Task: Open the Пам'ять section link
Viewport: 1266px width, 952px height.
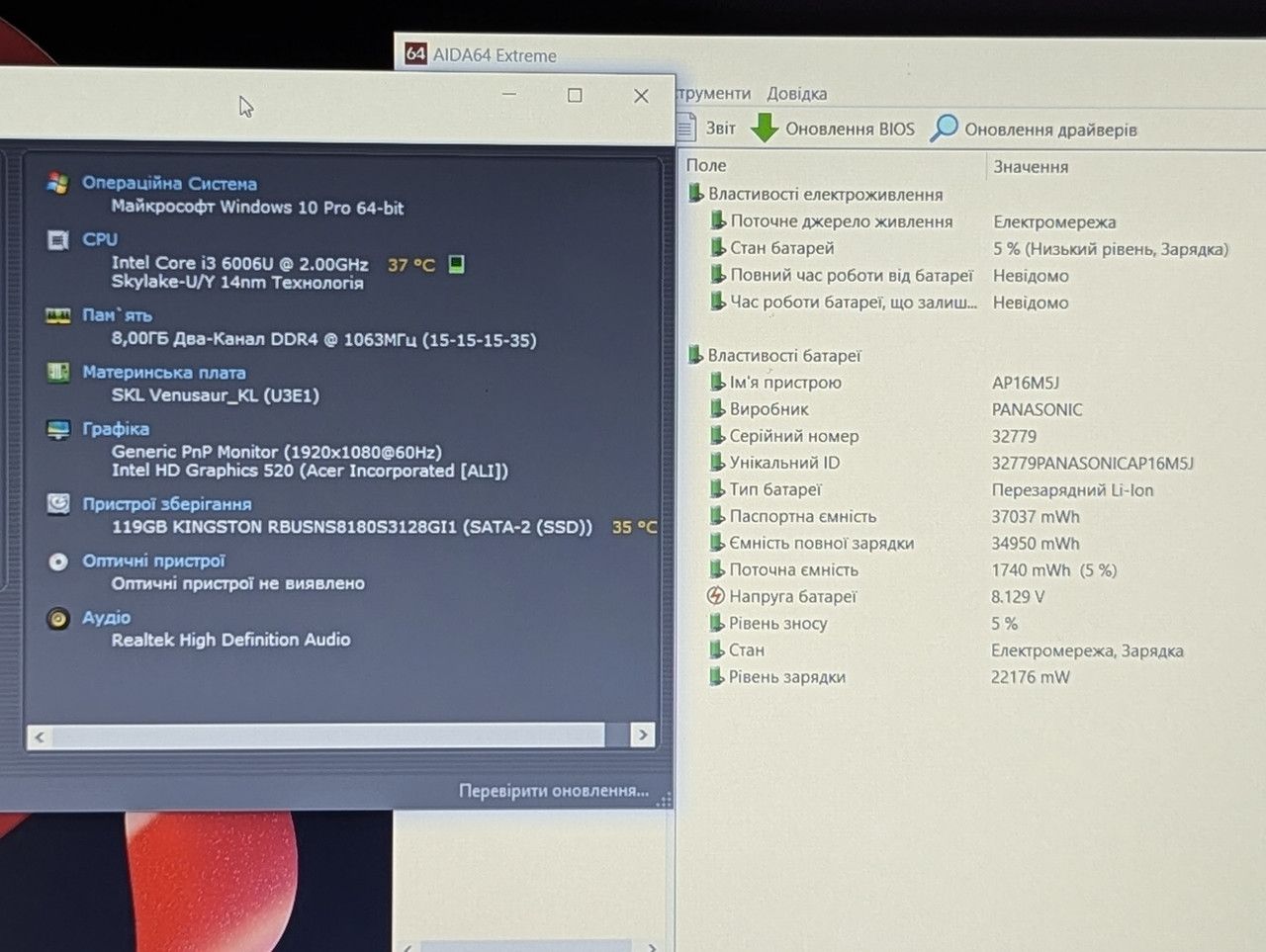Action: [117, 315]
